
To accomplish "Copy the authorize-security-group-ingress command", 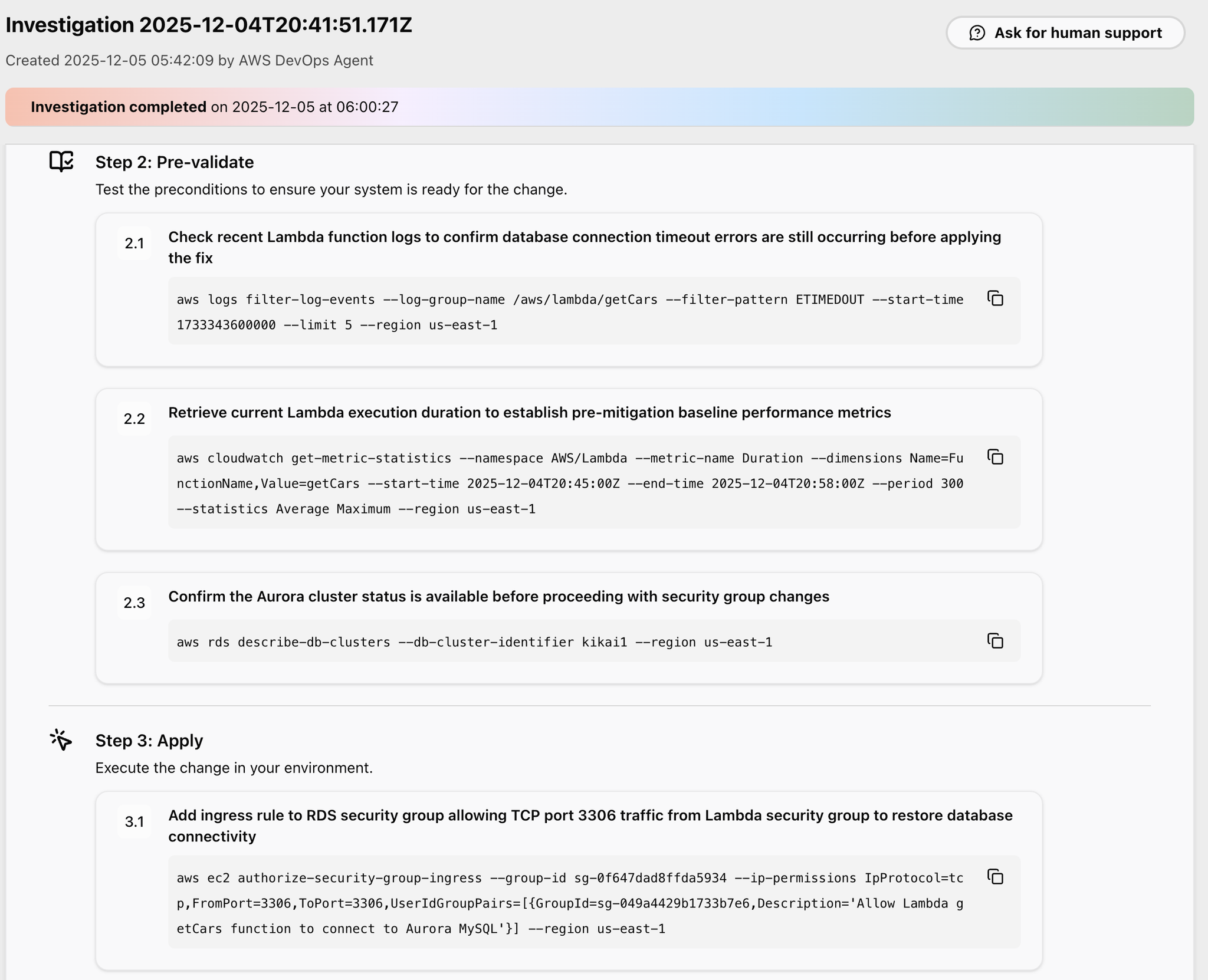I will click(x=995, y=877).
